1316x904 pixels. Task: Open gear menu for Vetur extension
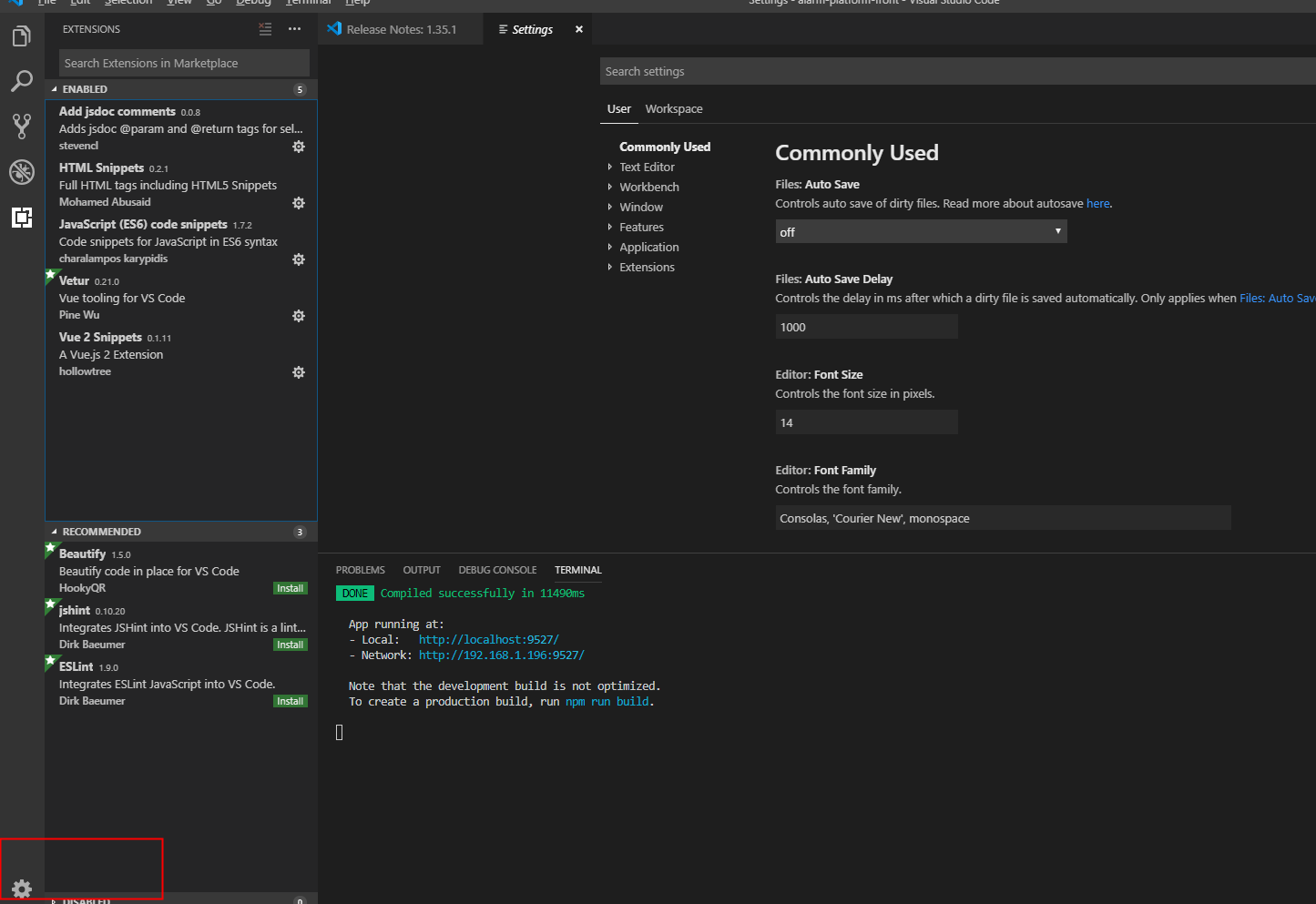pos(299,316)
